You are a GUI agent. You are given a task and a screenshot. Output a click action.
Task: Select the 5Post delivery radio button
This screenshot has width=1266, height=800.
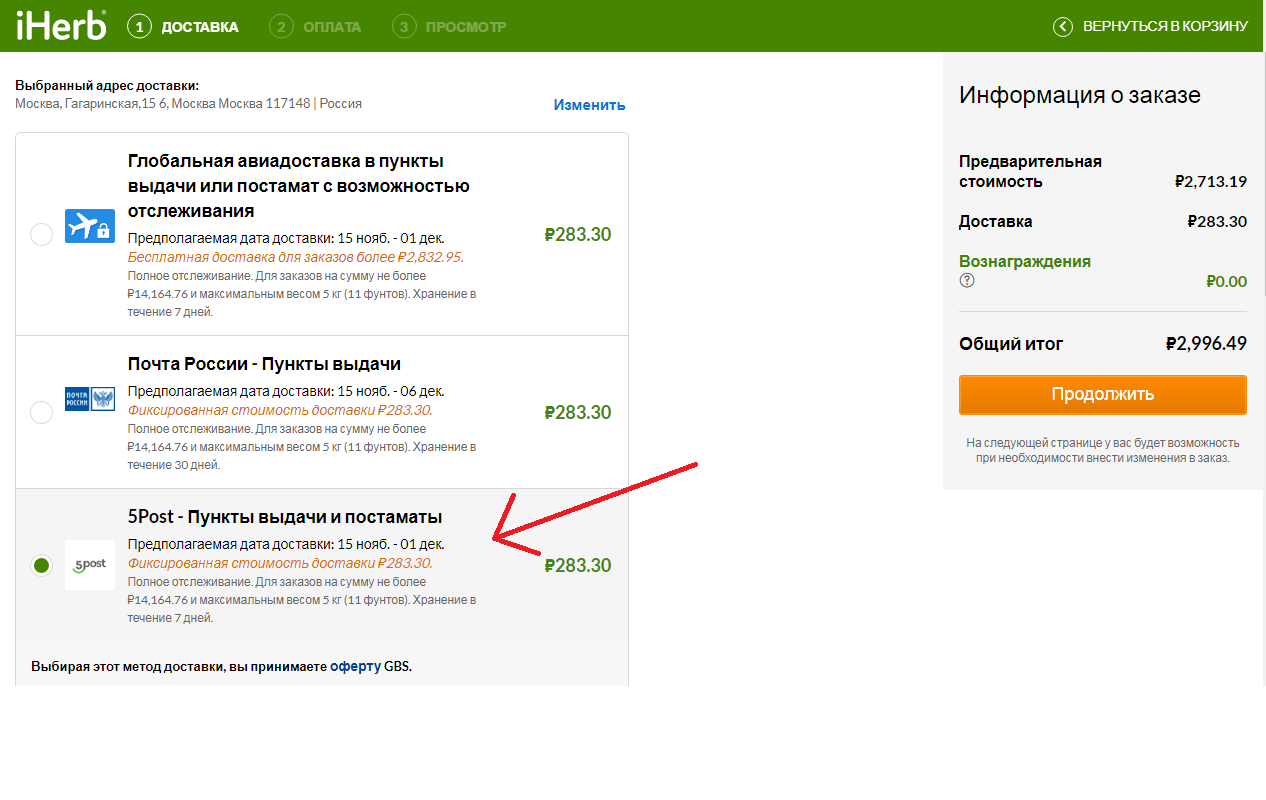pyautogui.click(x=41, y=565)
